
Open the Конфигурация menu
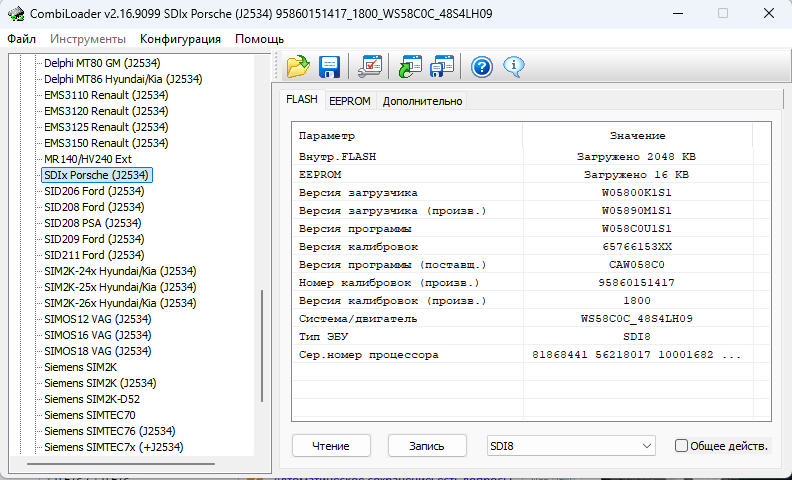tap(180, 39)
